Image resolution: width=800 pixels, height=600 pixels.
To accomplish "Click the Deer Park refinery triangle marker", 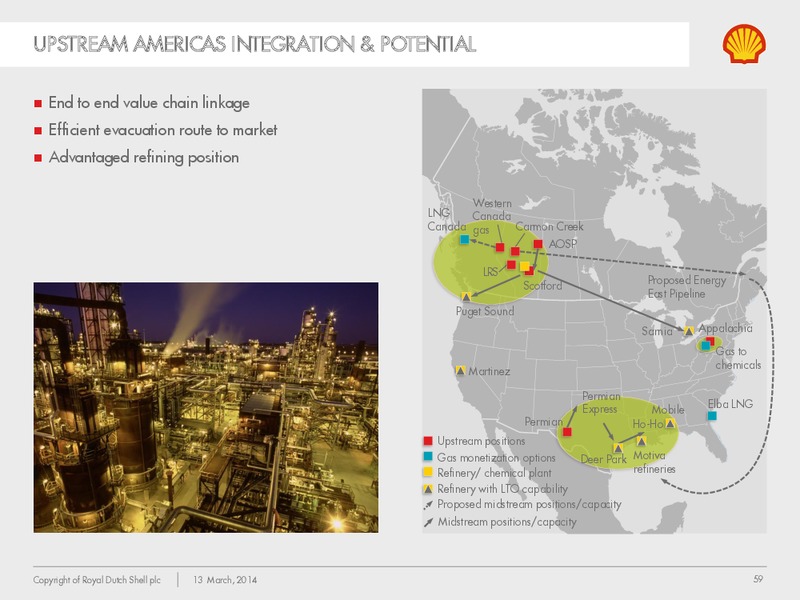I will (618, 448).
